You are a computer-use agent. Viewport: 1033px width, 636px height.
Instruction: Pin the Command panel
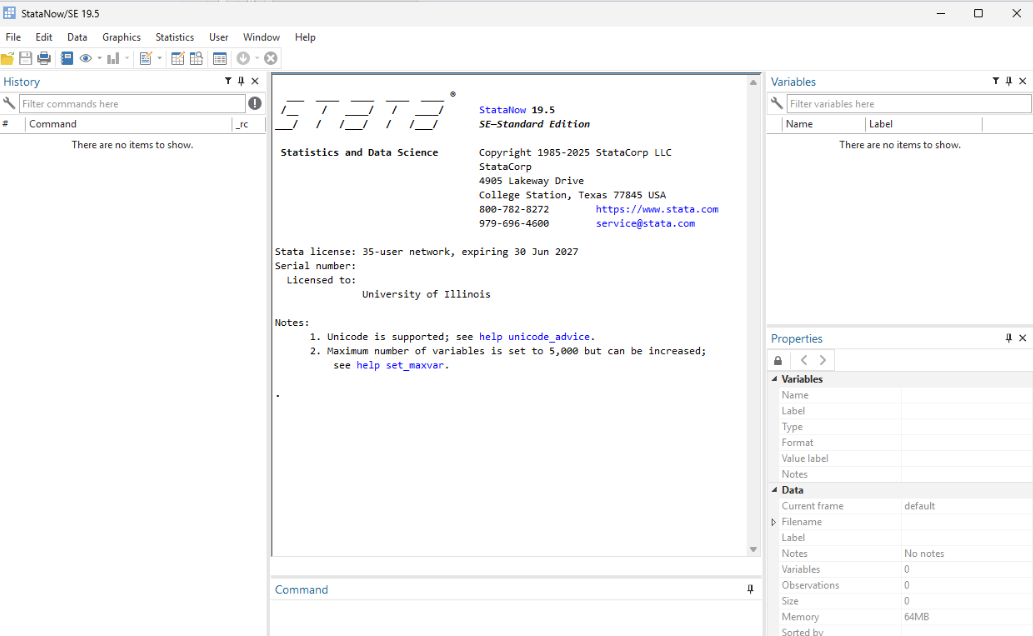(750, 589)
